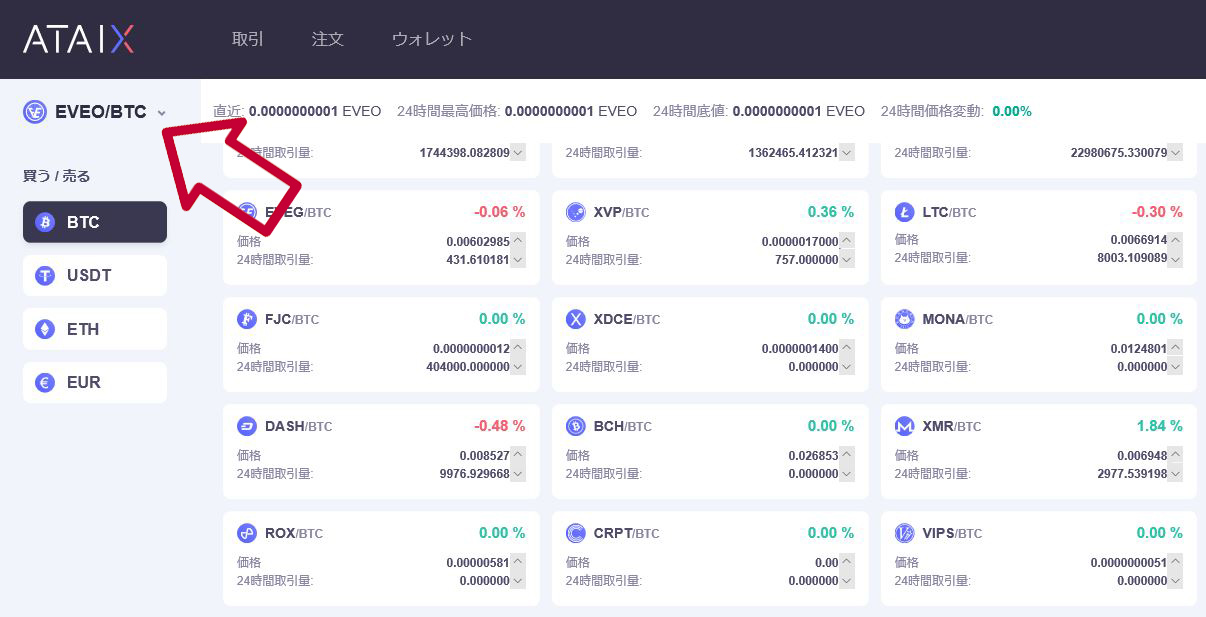1206x617 pixels.
Task: Click up arrow on XVP/BTC price
Action: pyautogui.click(x=847, y=241)
